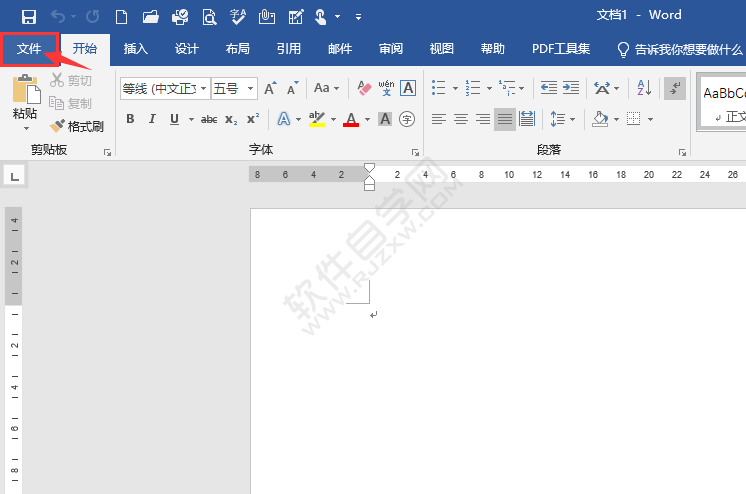Image resolution: width=746 pixels, height=494 pixels.
Task: Switch to the 插入 (Insert) tab
Action: coord(135,48)
